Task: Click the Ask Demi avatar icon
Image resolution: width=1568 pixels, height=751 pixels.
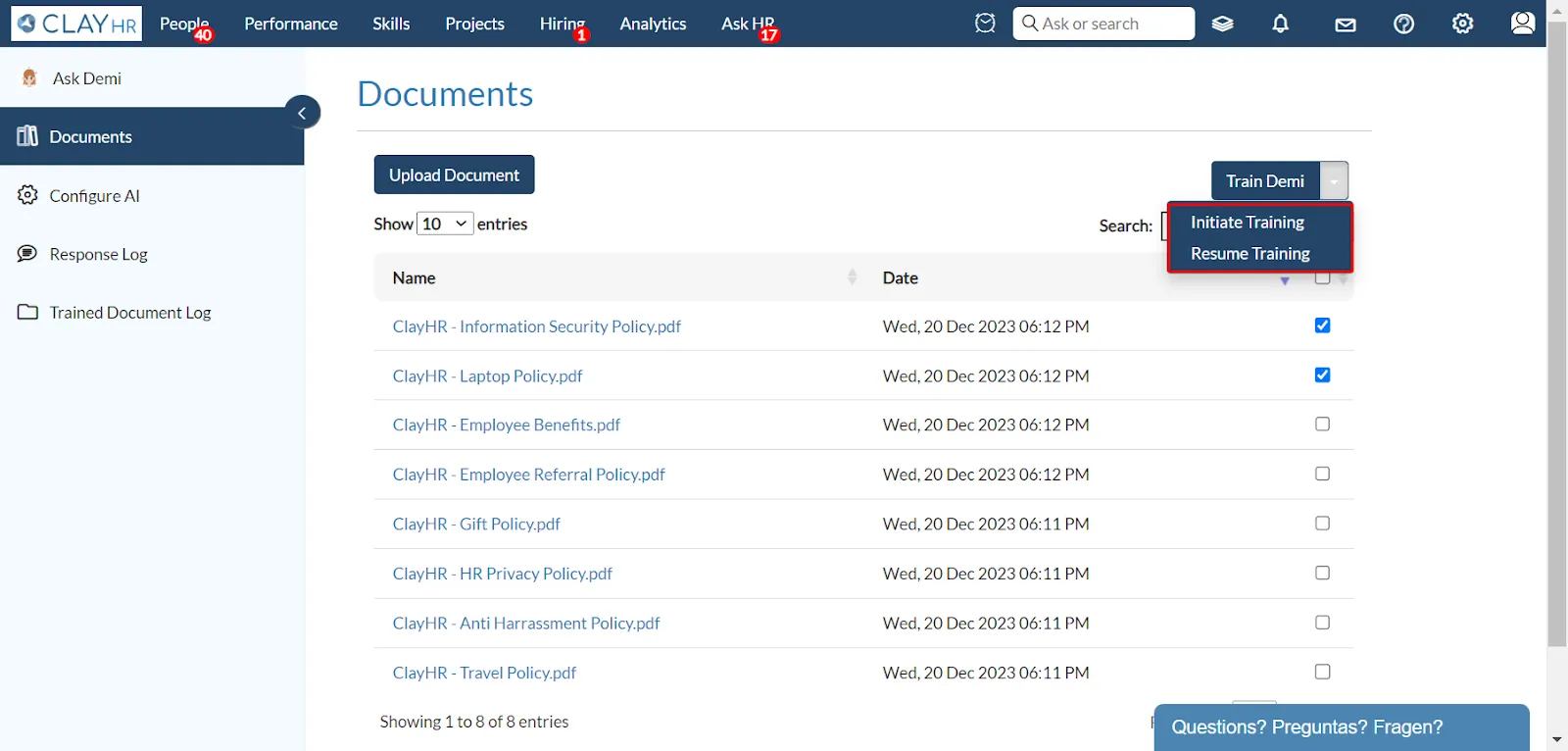Action: (x=29, y=77)
